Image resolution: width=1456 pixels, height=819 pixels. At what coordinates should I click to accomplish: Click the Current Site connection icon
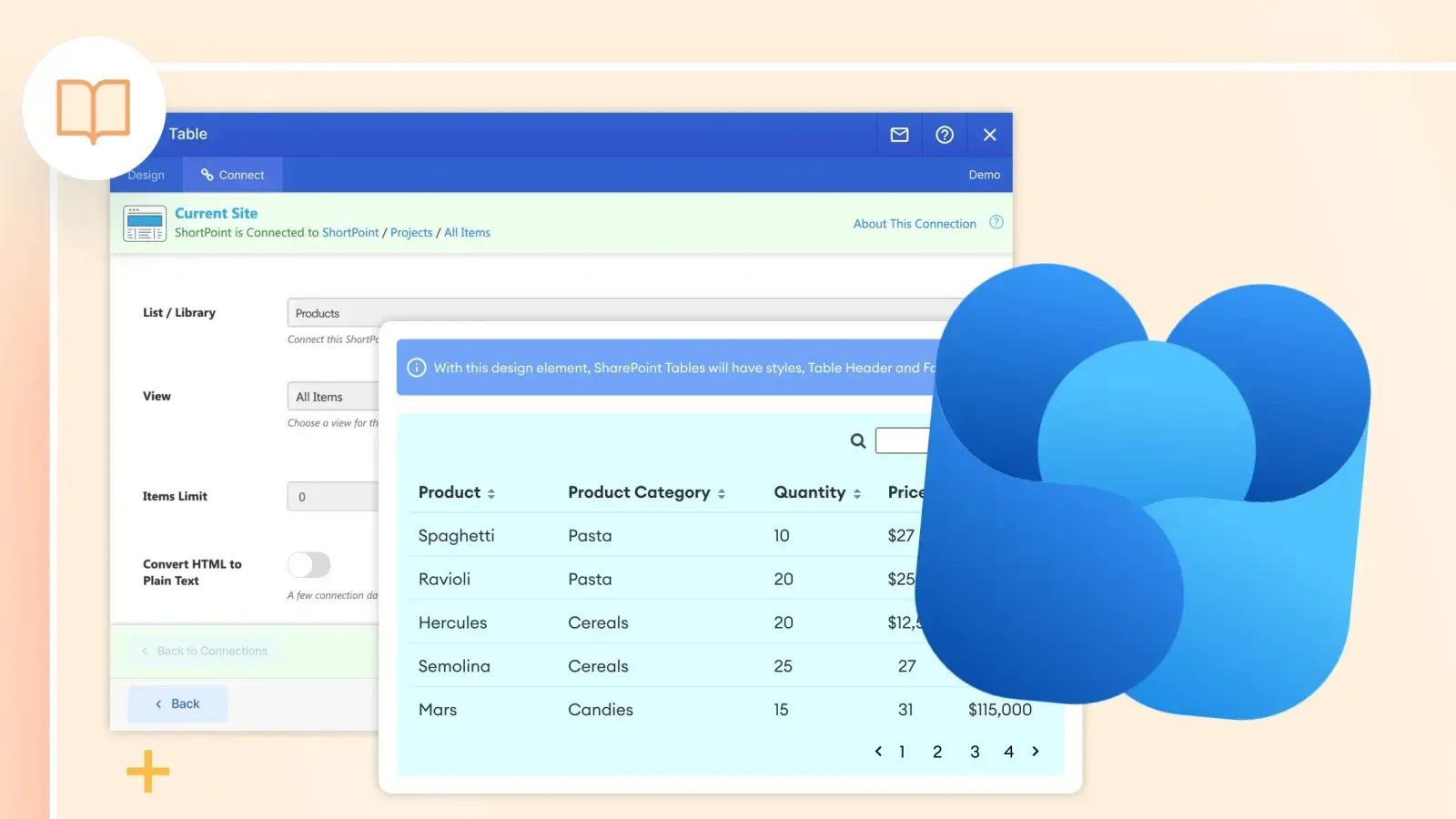tap(145, 224)
